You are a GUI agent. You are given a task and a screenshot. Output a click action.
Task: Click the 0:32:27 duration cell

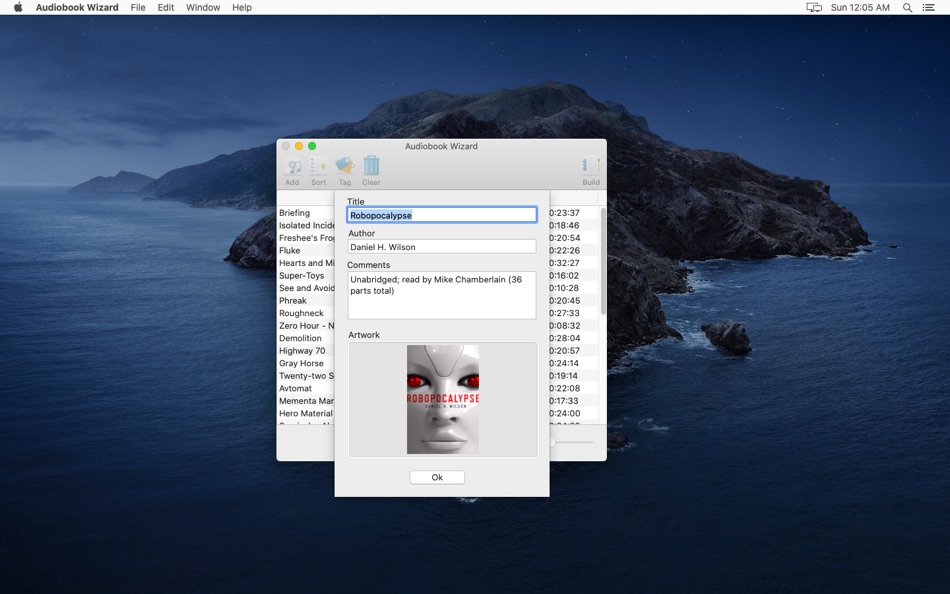(564, 263)
